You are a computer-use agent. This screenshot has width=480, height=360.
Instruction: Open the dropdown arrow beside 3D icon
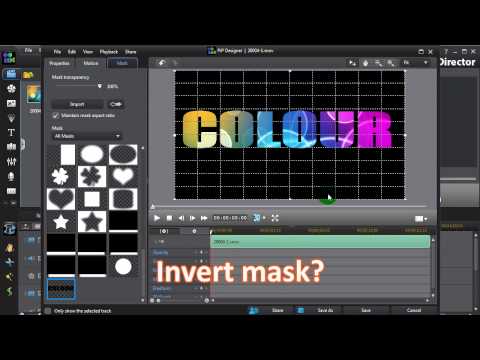click(264, 218)
